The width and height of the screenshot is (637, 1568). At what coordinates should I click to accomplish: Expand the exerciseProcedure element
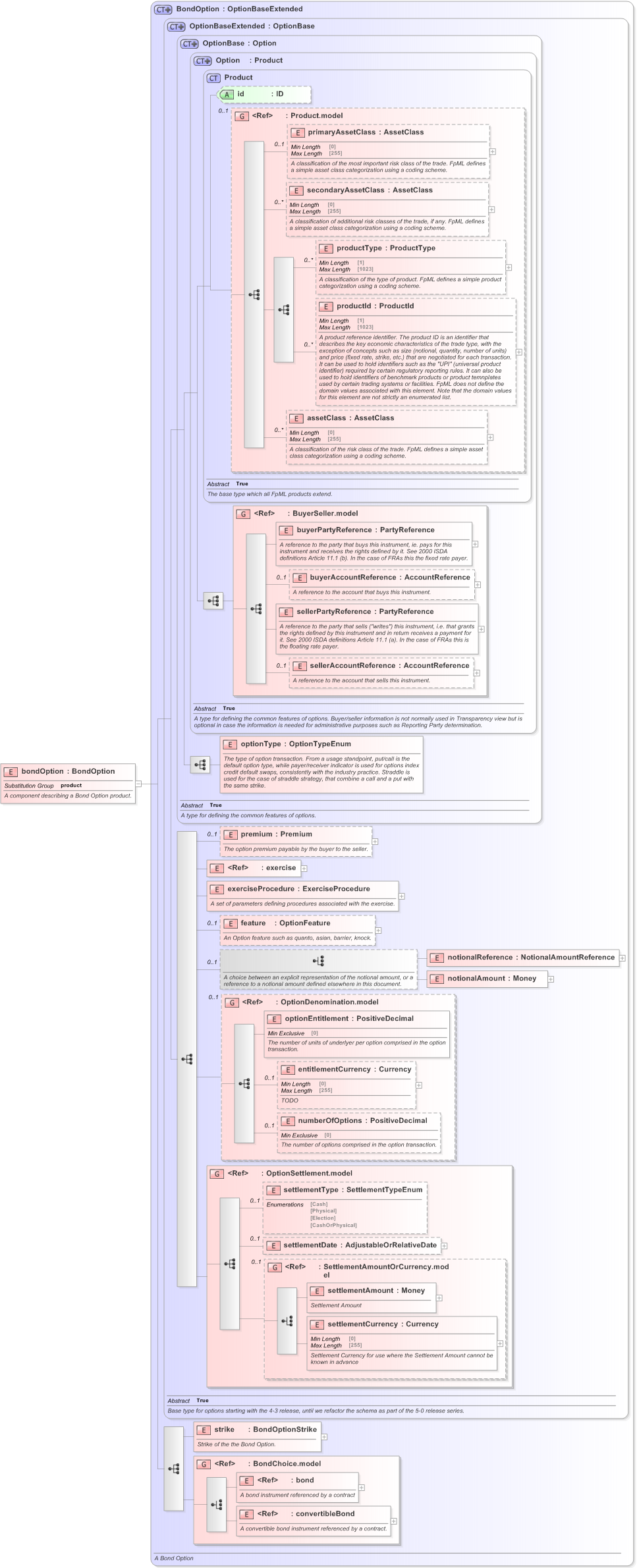[401, 896]
